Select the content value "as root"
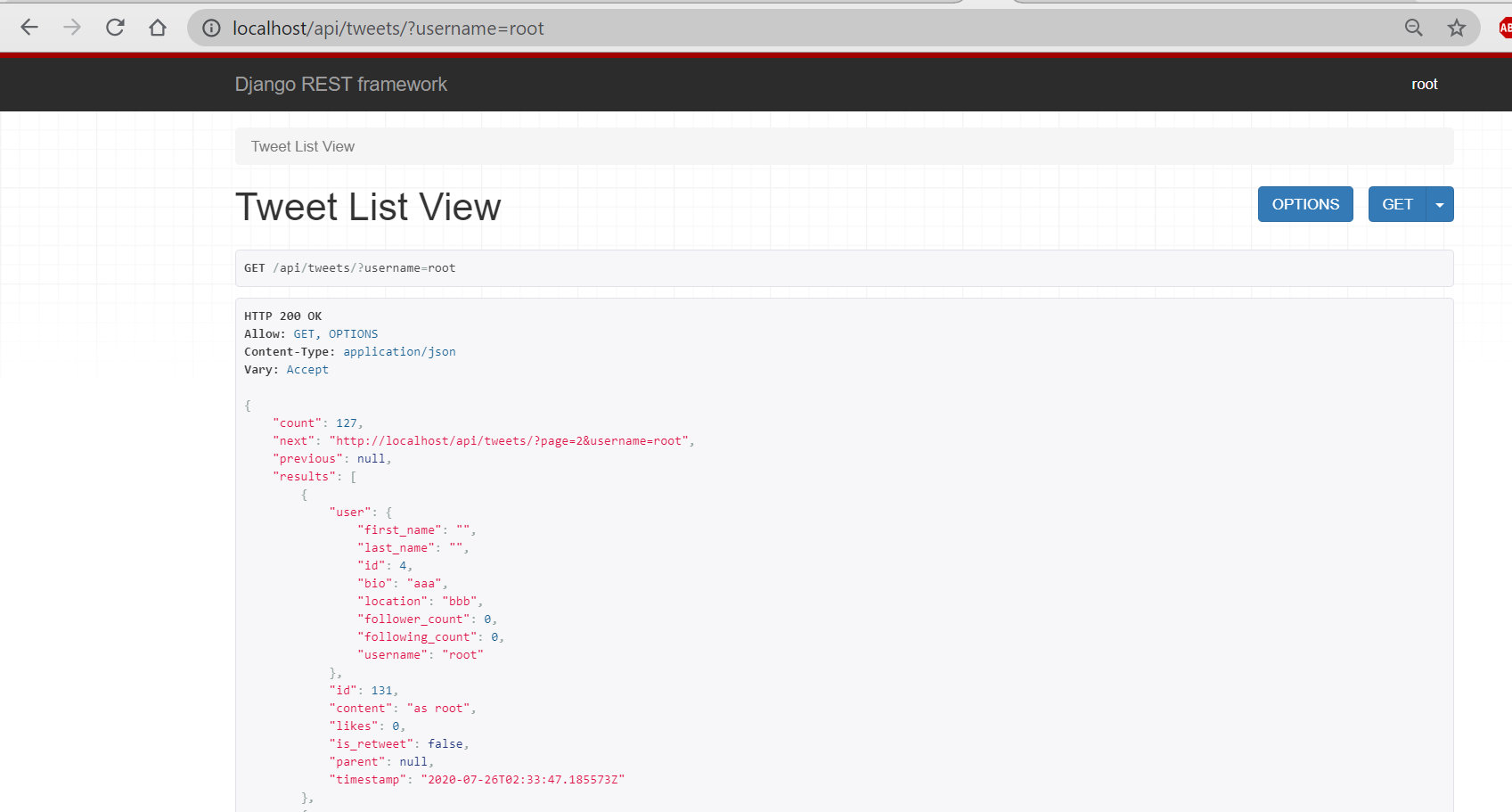Viewport: 1512px width, 812px height. pyautogui.click(x=438, y=709)
